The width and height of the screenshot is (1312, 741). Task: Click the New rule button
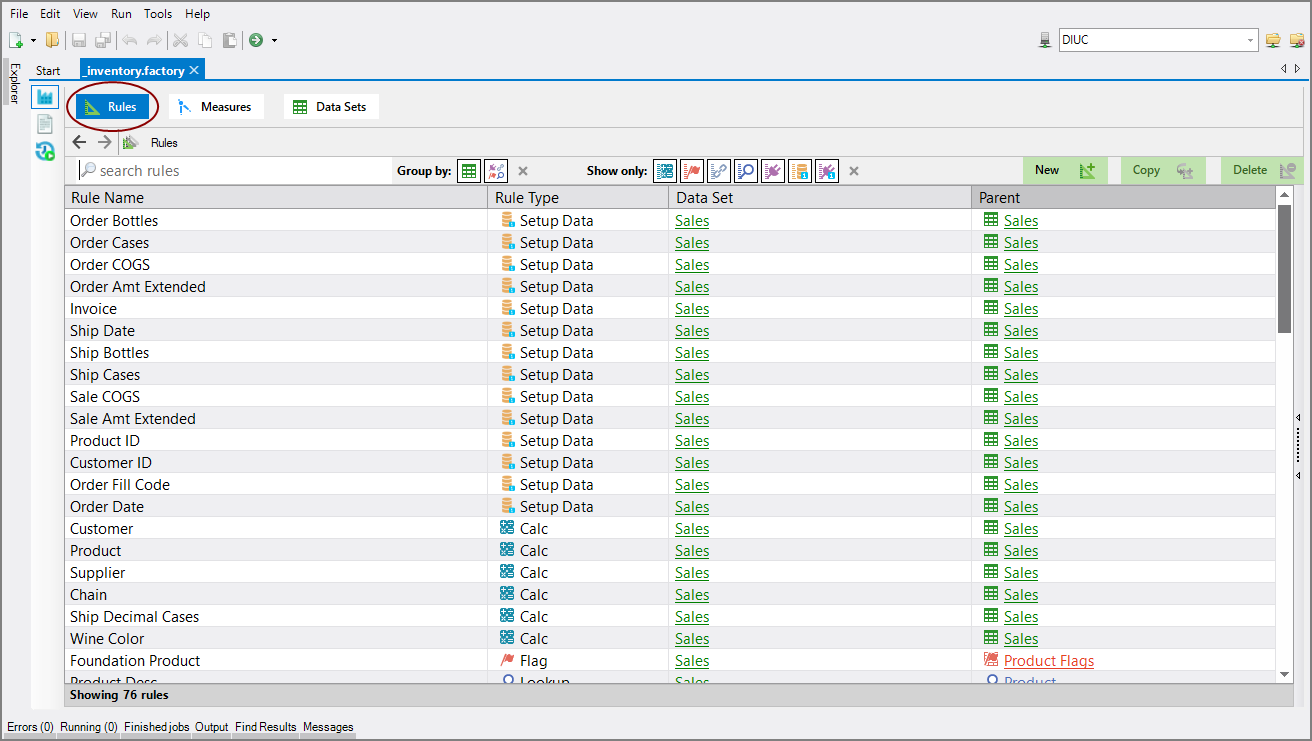click(x=1064, y=170)
